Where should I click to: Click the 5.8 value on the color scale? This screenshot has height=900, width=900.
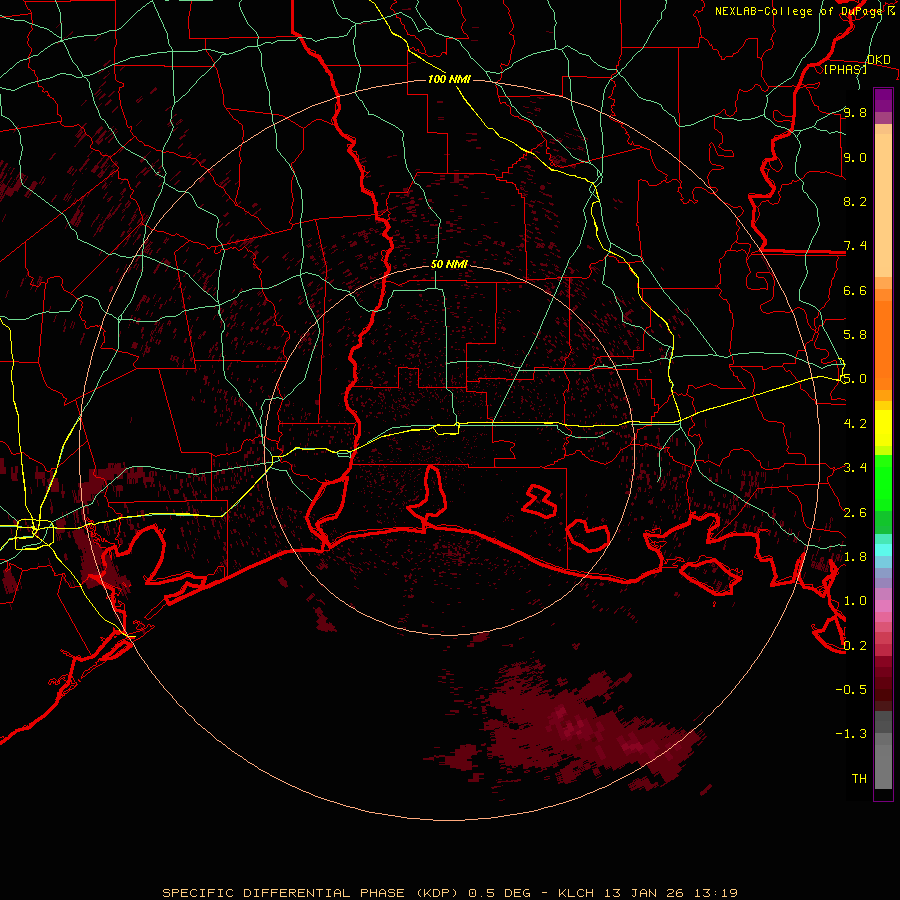coord(855,335)
